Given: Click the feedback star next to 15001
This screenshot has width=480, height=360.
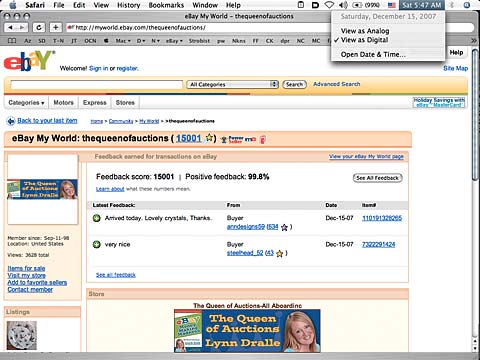Looking at the screenshot, I should click(x=209, y=137).
